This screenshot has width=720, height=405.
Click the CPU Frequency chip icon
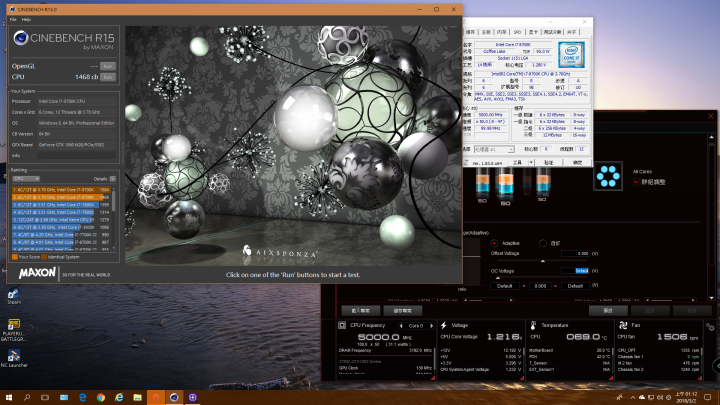pyautogui.click(x=342, y=325)
